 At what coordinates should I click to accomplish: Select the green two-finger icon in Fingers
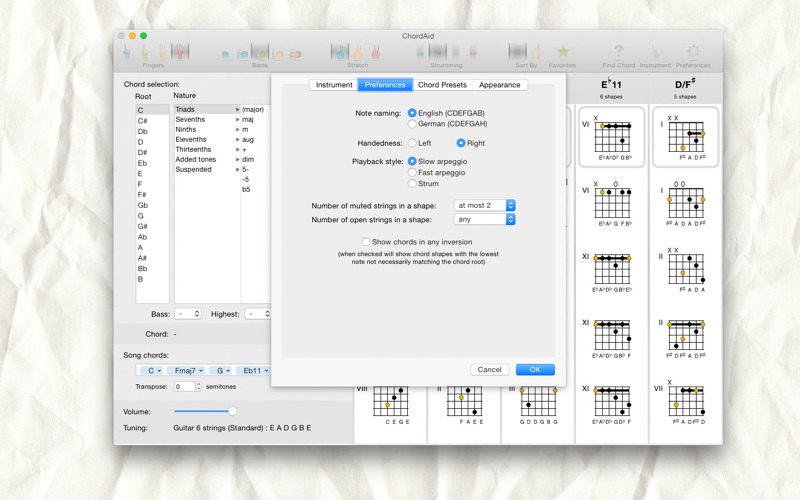(145, 52)
